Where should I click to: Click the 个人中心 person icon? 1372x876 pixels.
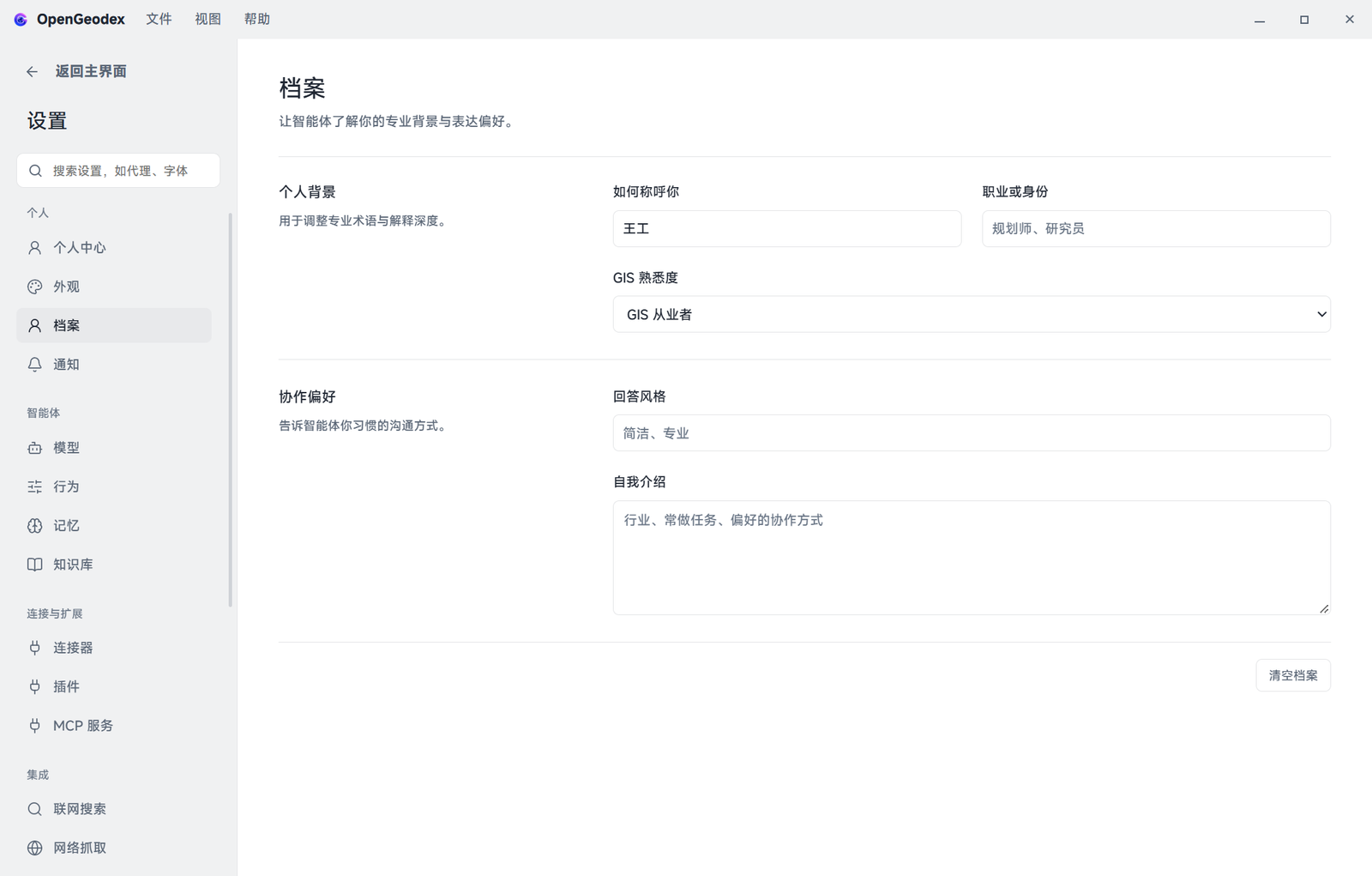pyautogui.click(x=34, y=248)
